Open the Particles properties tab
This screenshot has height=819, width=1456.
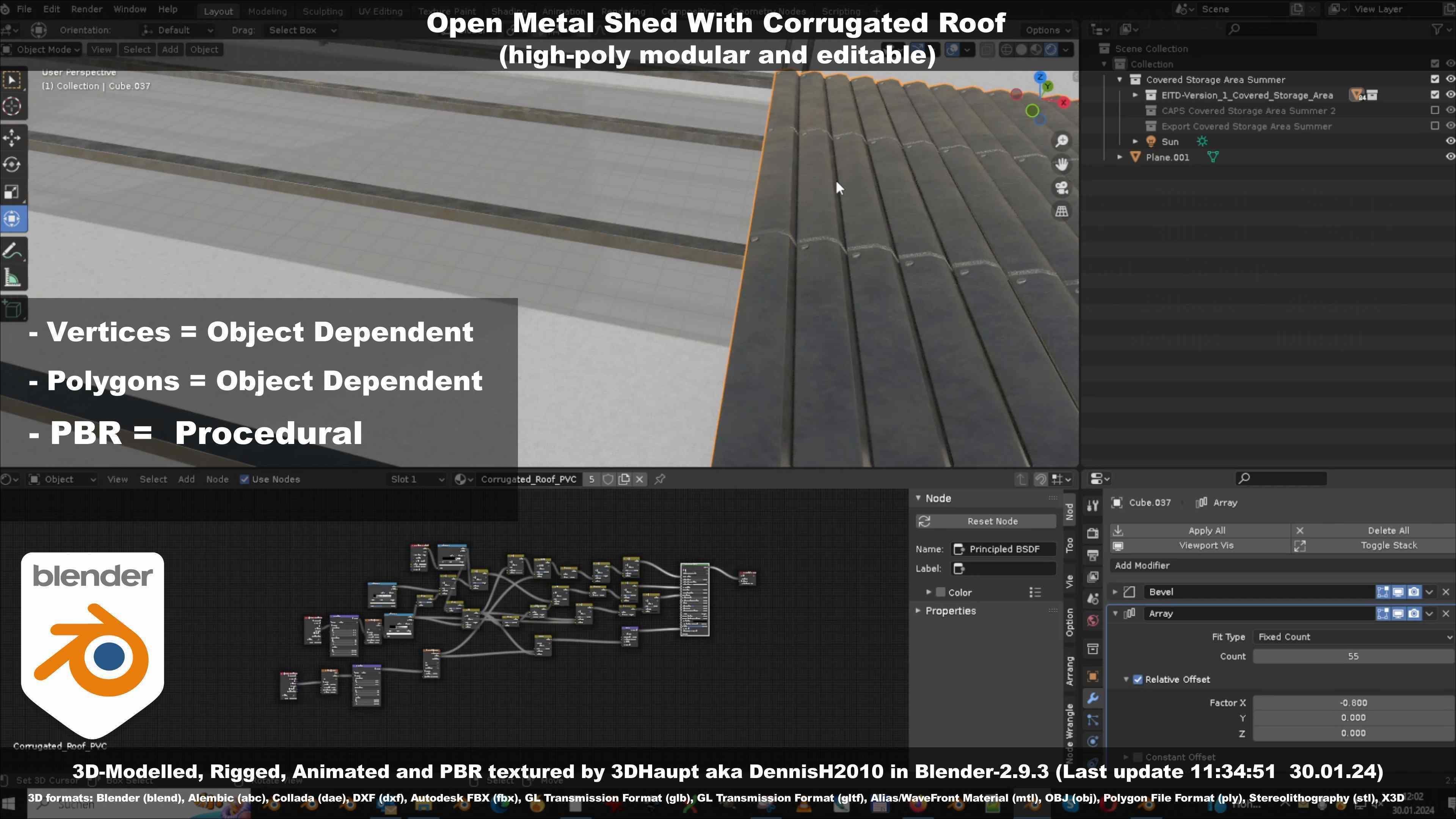point(1092,720)
